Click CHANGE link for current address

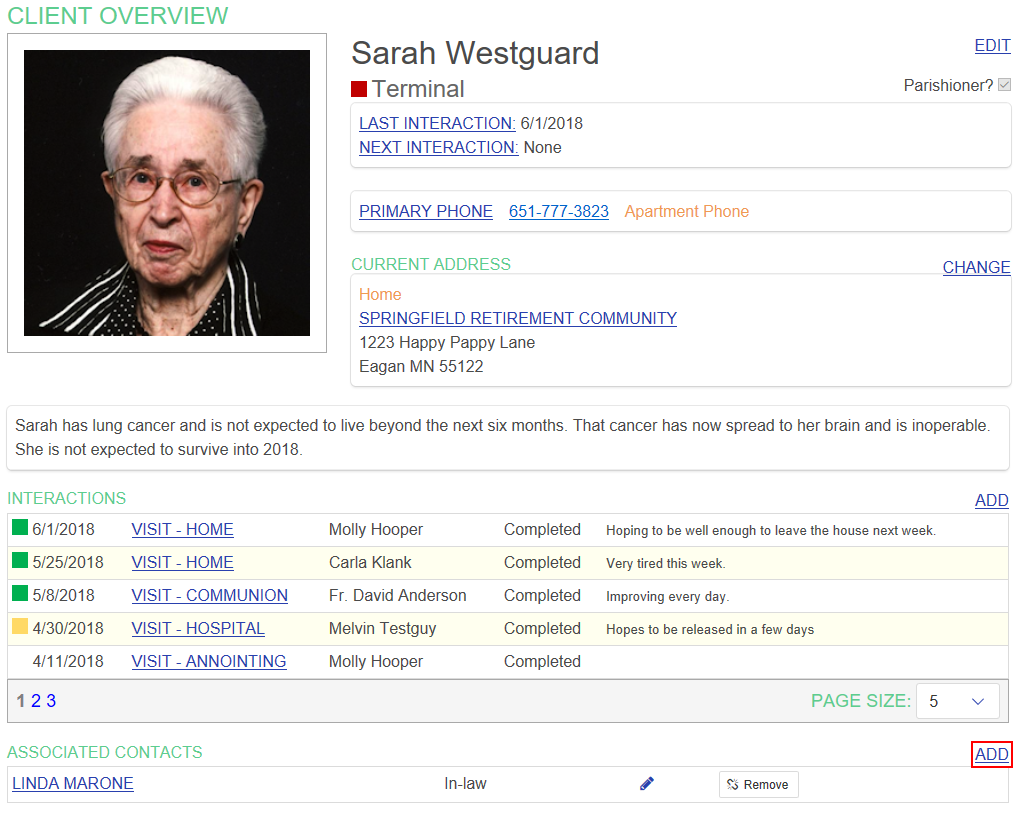pos(976,267)
